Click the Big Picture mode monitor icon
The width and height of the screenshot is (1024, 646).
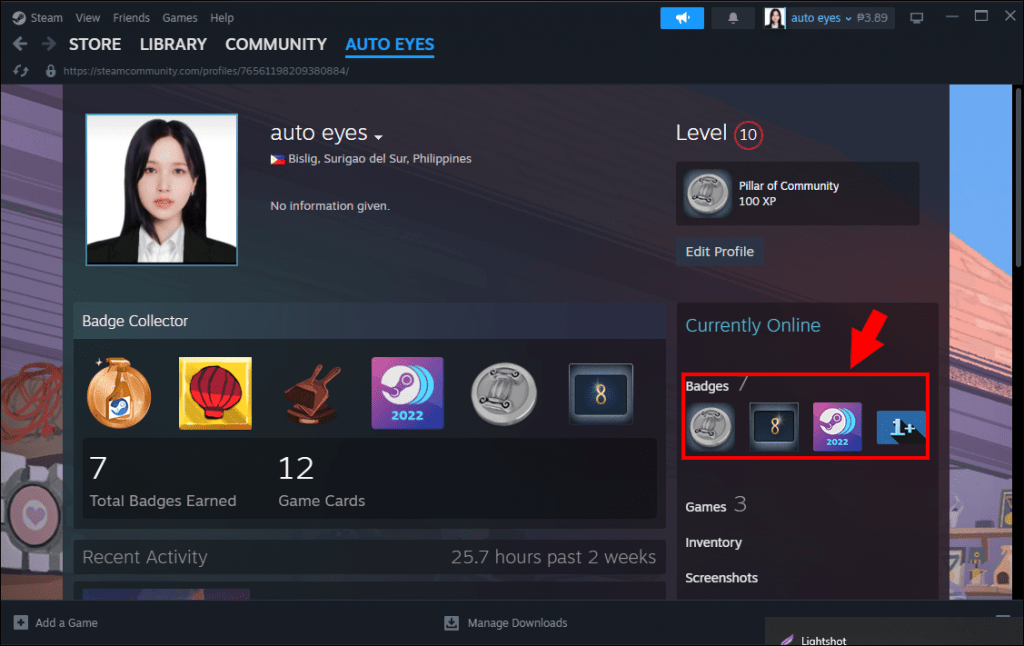pyautogui.click(x=916, y=18)
